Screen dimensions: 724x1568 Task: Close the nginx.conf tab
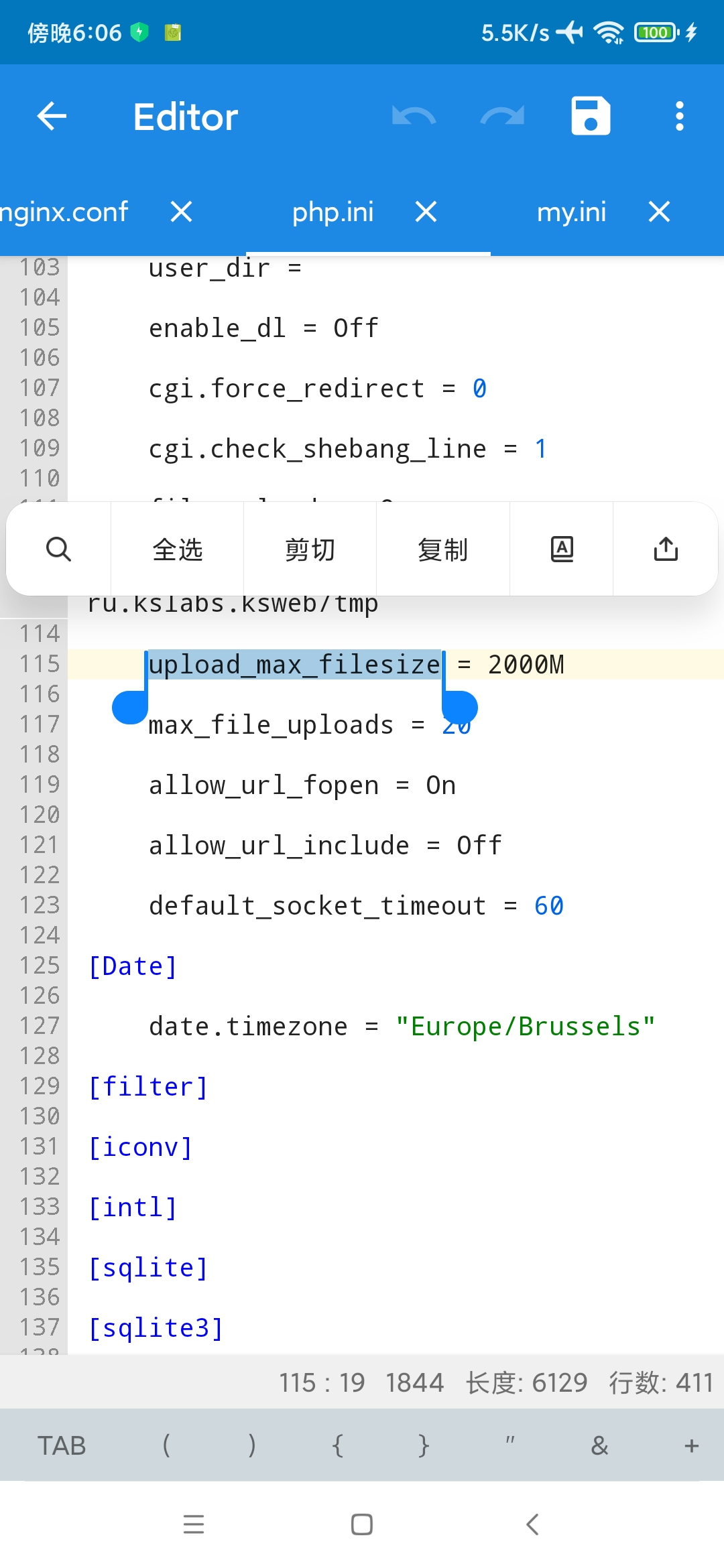point(182,212)
